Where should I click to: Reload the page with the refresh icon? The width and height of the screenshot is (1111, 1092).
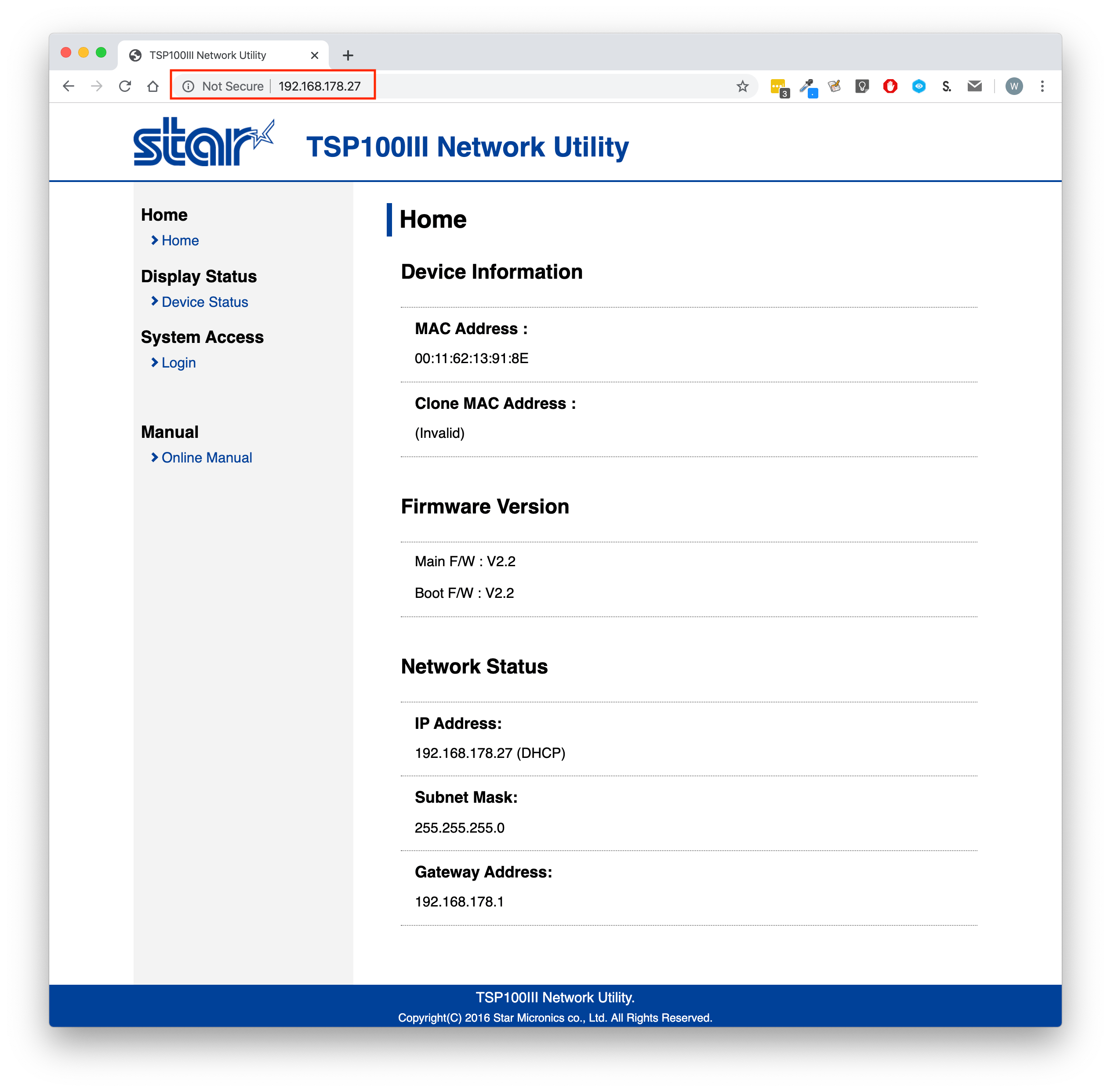point(124,86)
